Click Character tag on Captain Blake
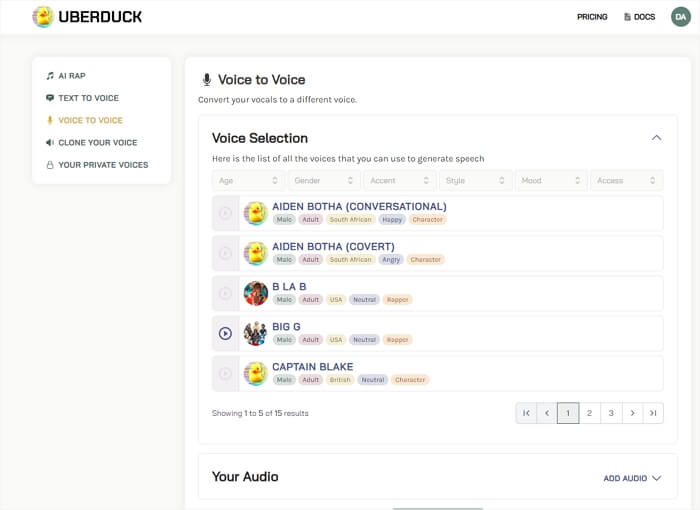 point(410,380)
